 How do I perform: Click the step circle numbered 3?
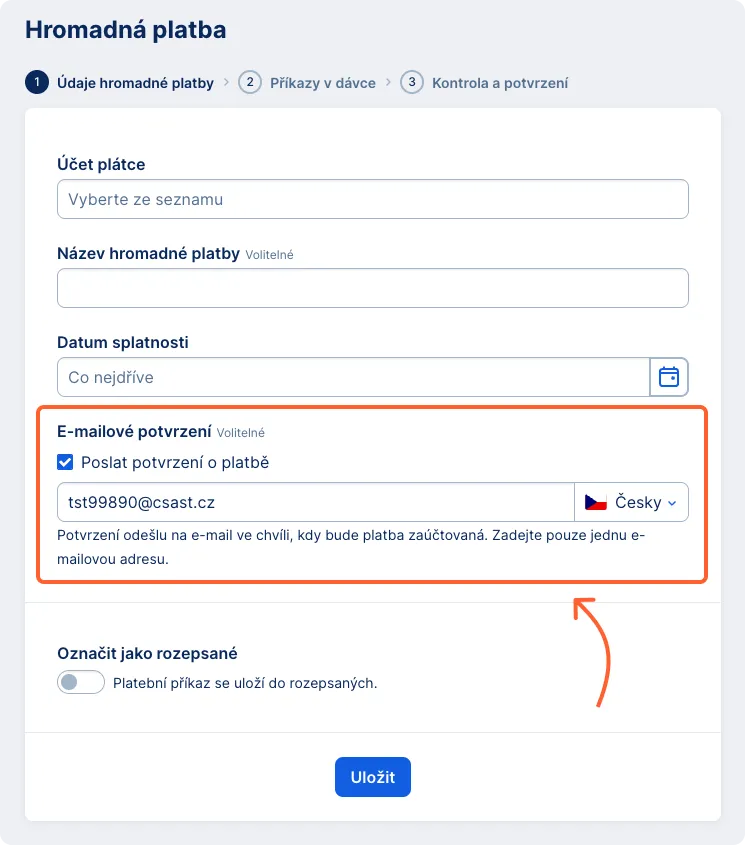pyautogui.click(x=411, y=82)
